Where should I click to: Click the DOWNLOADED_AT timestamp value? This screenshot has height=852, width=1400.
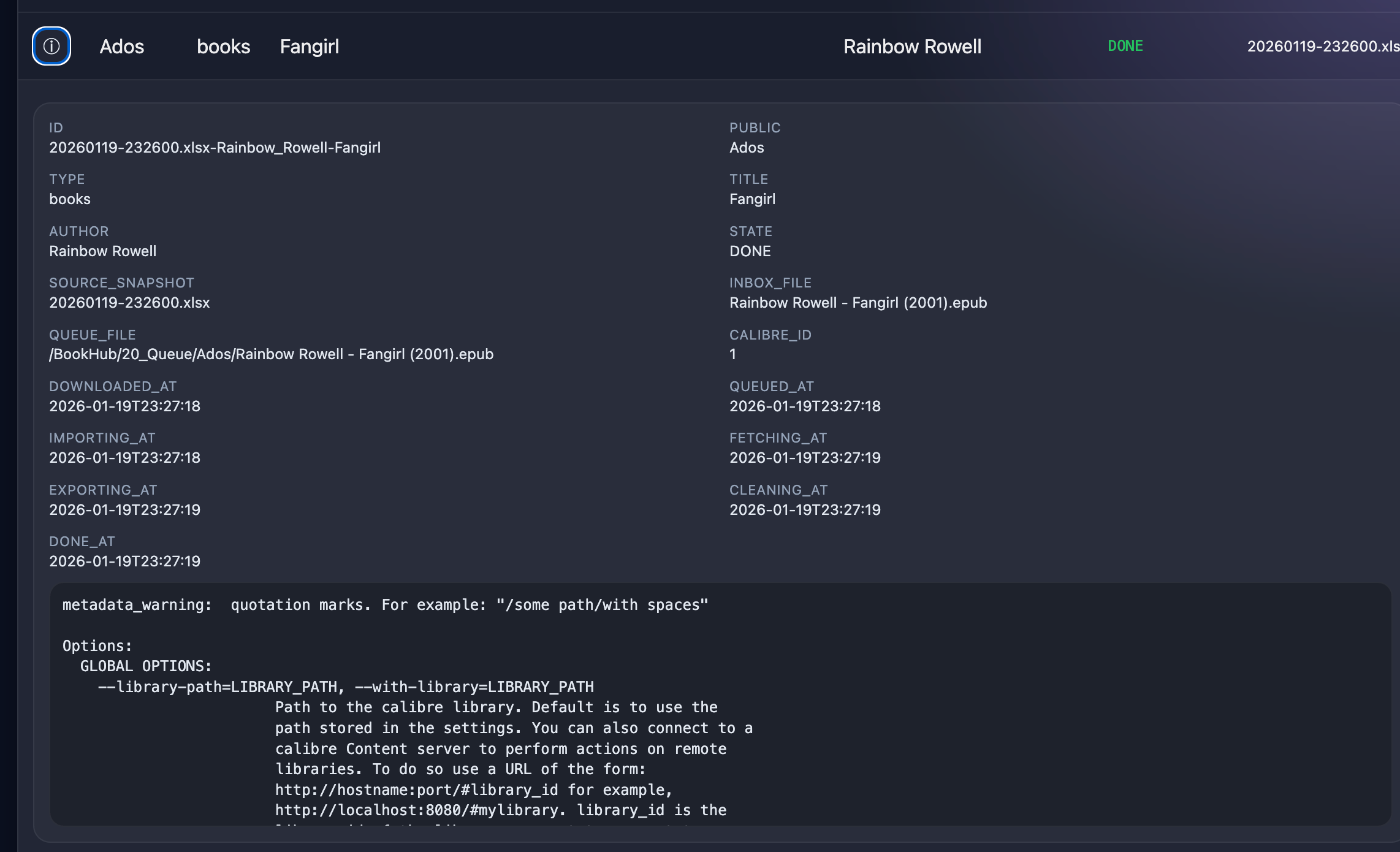click(124, 406)
